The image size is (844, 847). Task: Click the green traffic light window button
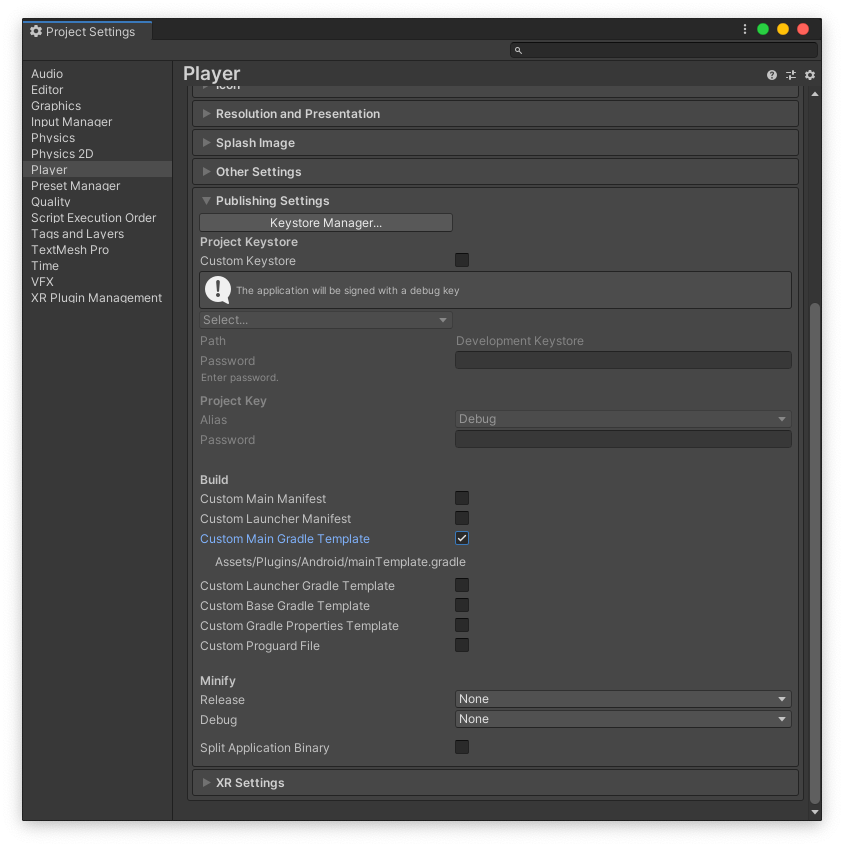(762, 29)
